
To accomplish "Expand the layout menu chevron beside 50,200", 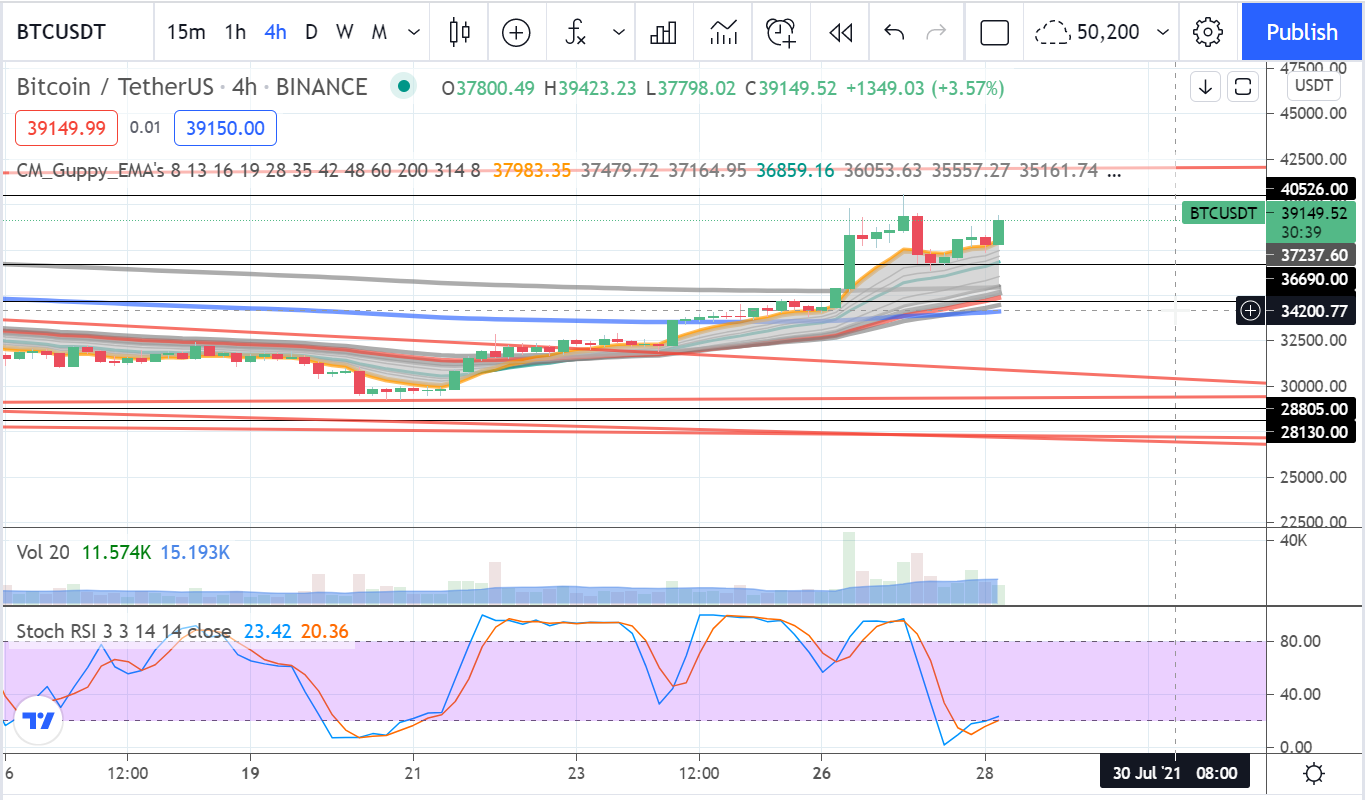I will pos(1162,32).
